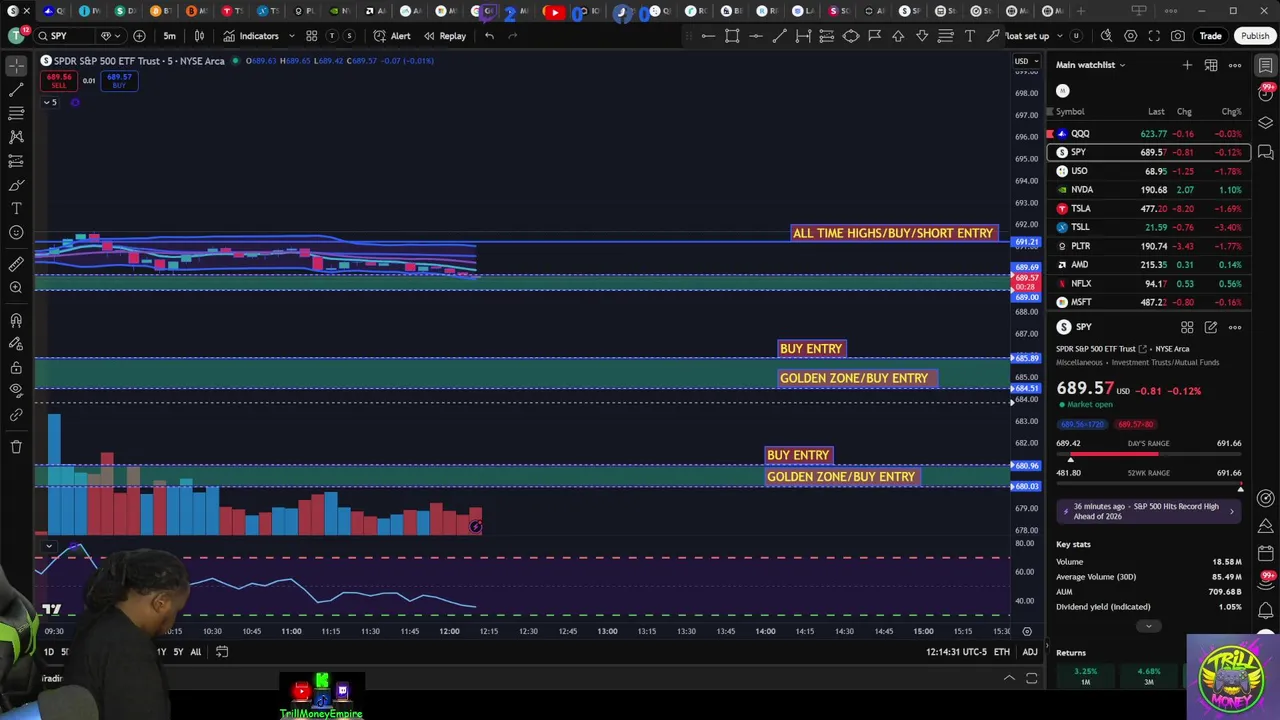Expand more Key stats chevron
This screenshot has height=720, width=1280.
coord(1148,627)
